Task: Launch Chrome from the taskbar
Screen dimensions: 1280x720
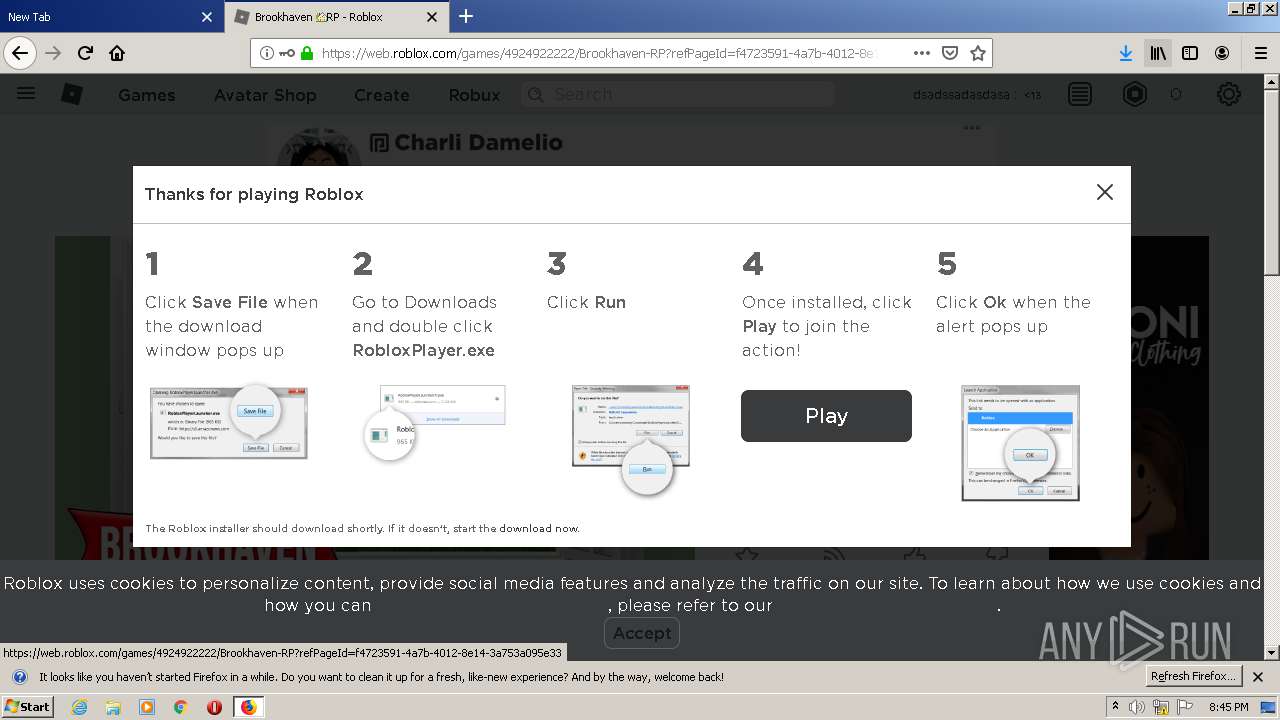Action: [181, 707]
